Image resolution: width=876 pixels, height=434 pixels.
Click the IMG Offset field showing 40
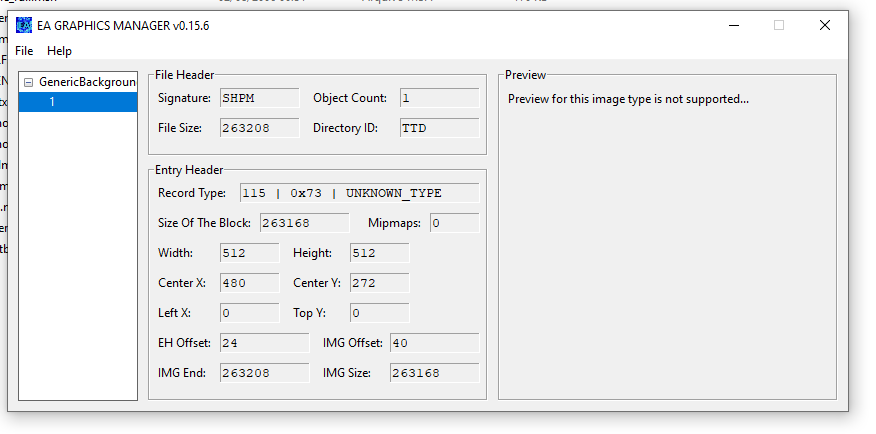pyautogui.click(x=435, y=343)
